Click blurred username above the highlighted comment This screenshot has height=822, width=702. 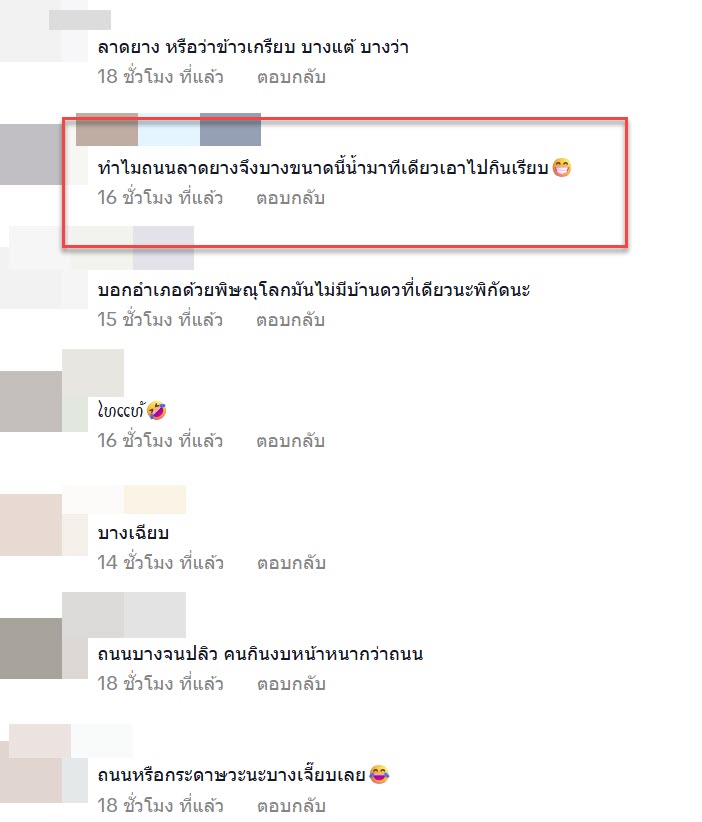pyautogui.click(x=168, y=129)
